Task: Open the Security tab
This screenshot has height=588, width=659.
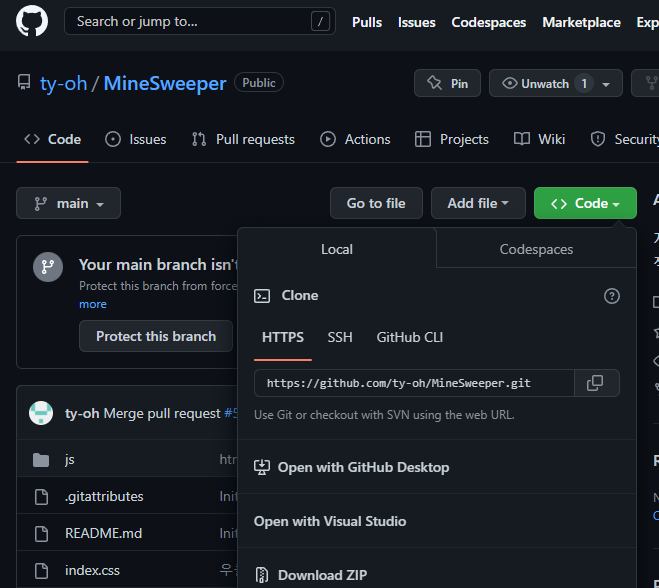Action: (x=625, y=140)
